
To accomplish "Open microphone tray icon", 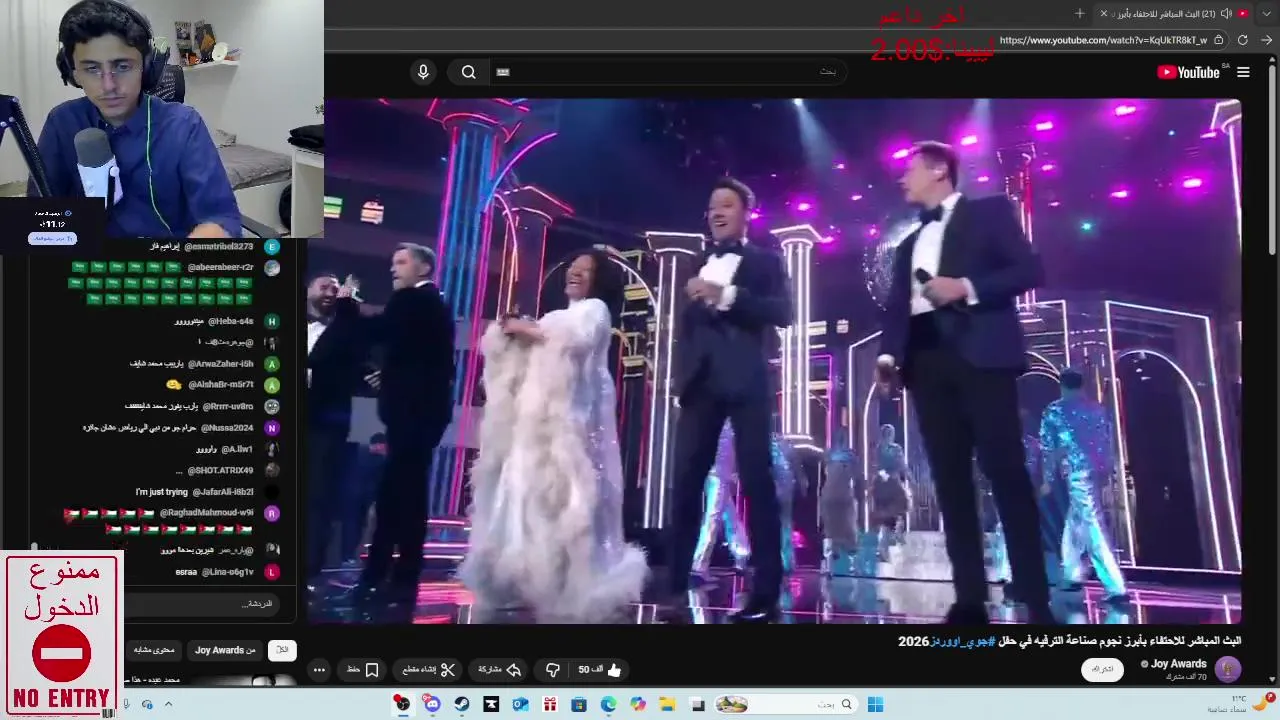I will point(127,704).
